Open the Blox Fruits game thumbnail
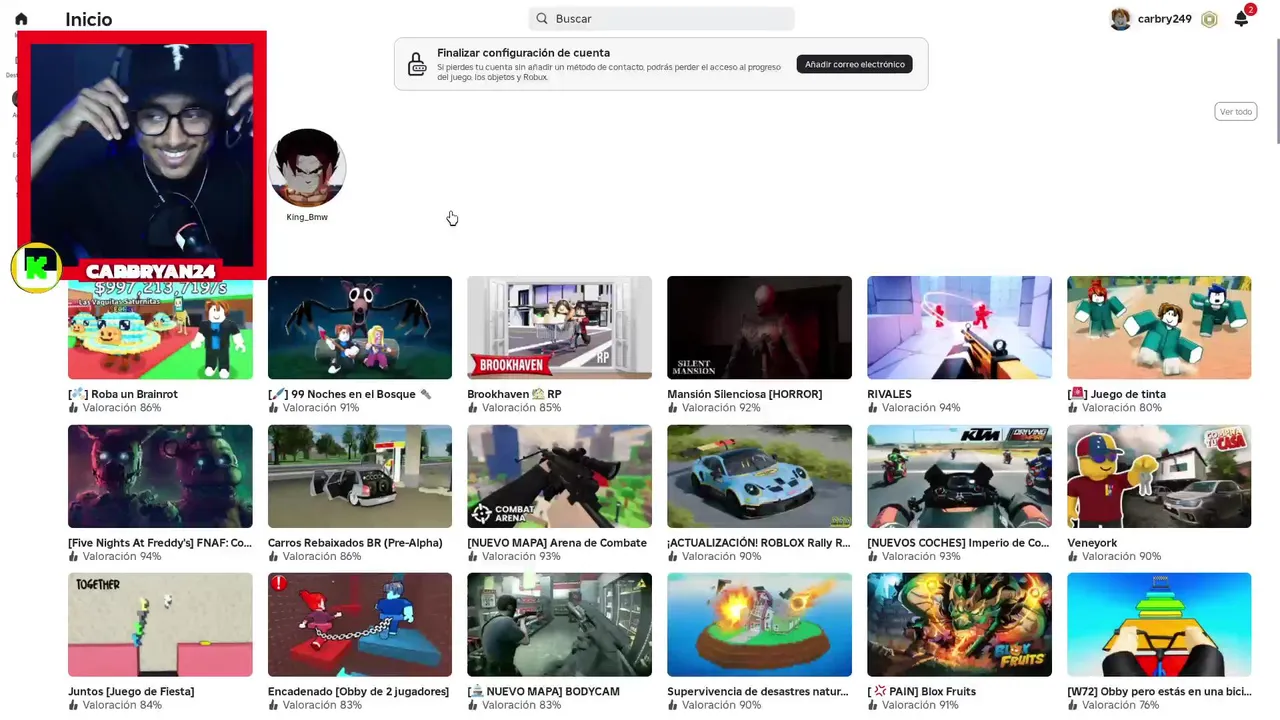The image size is (1280, 720). tap(960, 625)
